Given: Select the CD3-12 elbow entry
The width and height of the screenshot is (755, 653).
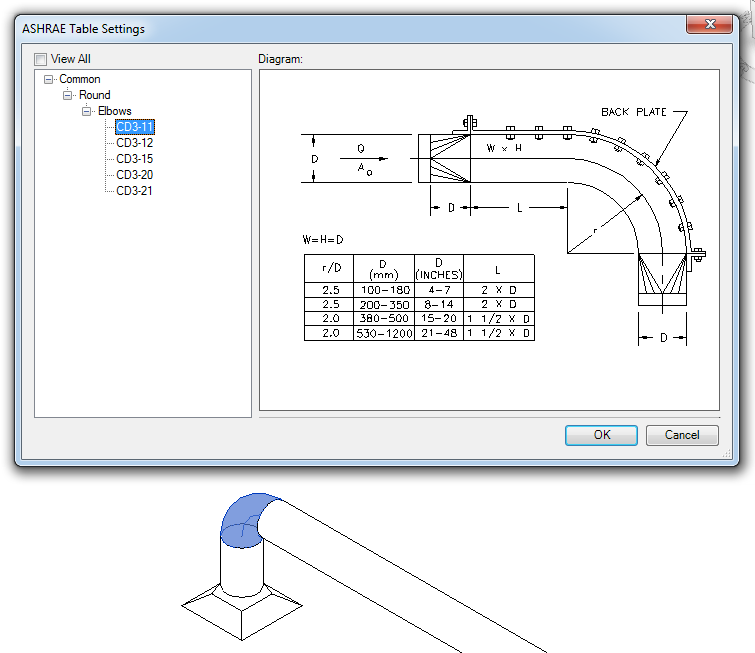Looking at the screenshot, I should (135, 143).
